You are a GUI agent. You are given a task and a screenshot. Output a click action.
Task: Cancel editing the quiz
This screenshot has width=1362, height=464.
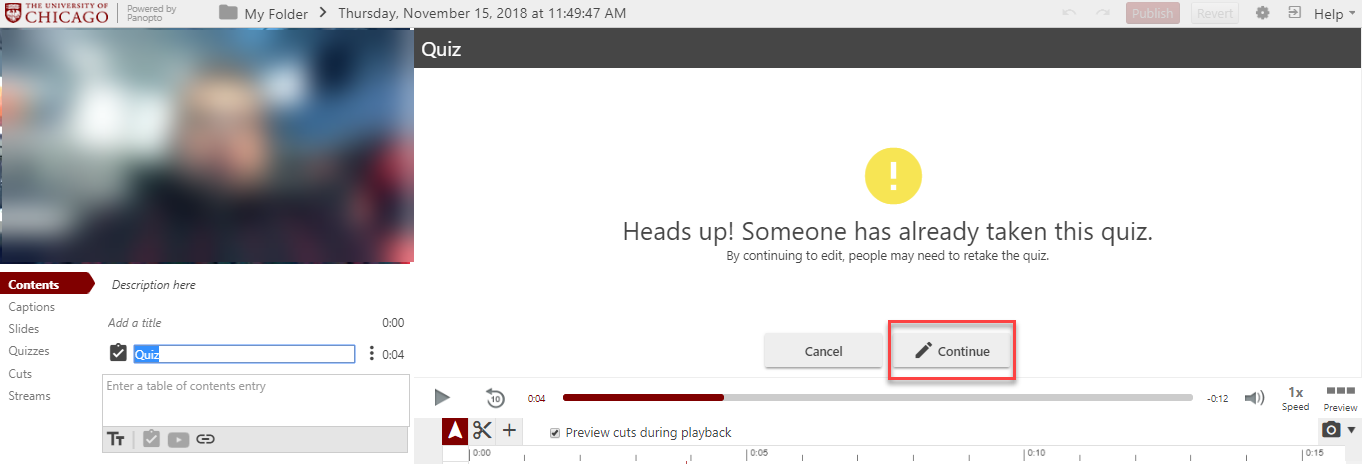(823, 351)
